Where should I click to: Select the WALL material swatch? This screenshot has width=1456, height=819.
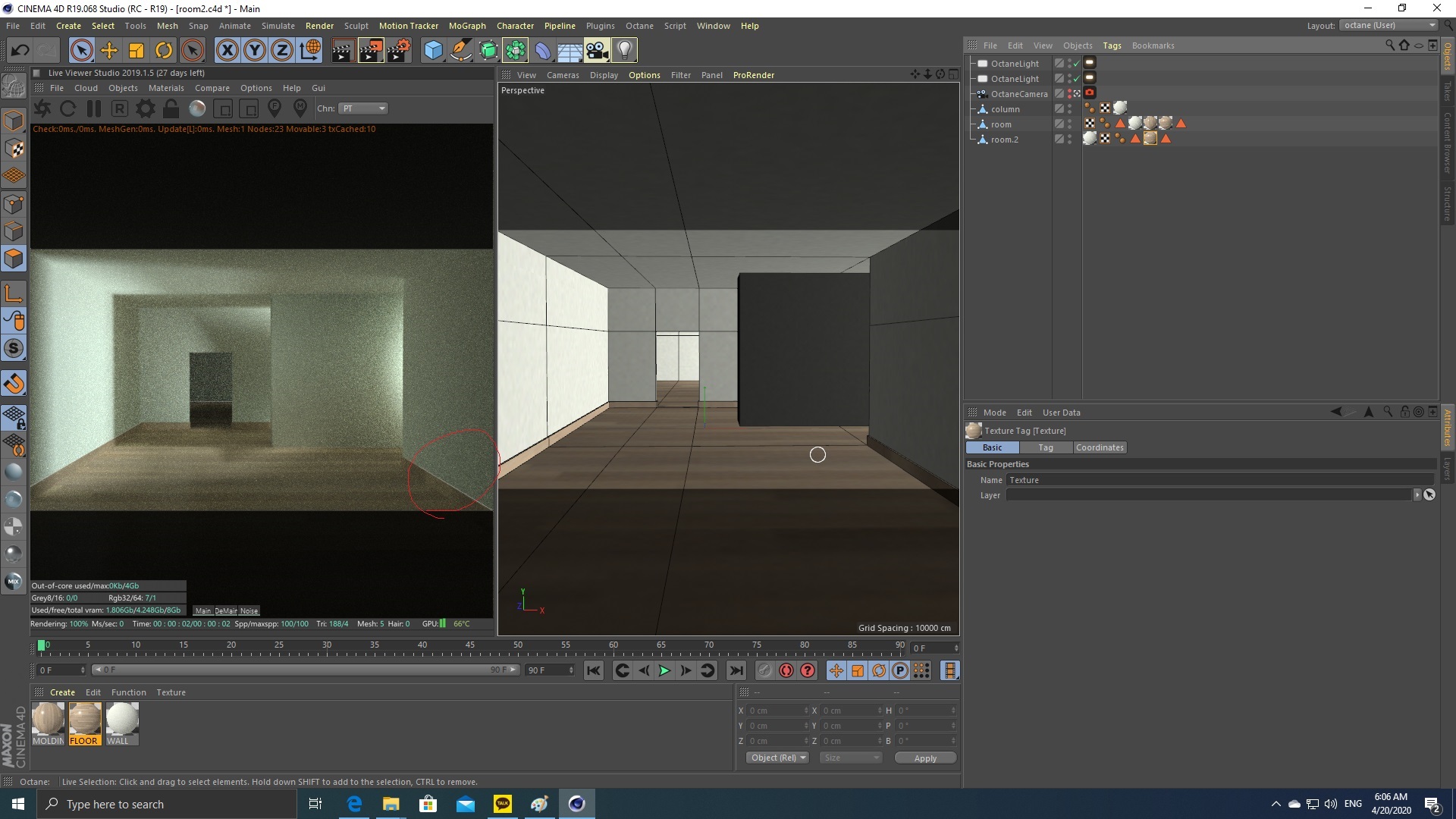[x=121, y=723]
